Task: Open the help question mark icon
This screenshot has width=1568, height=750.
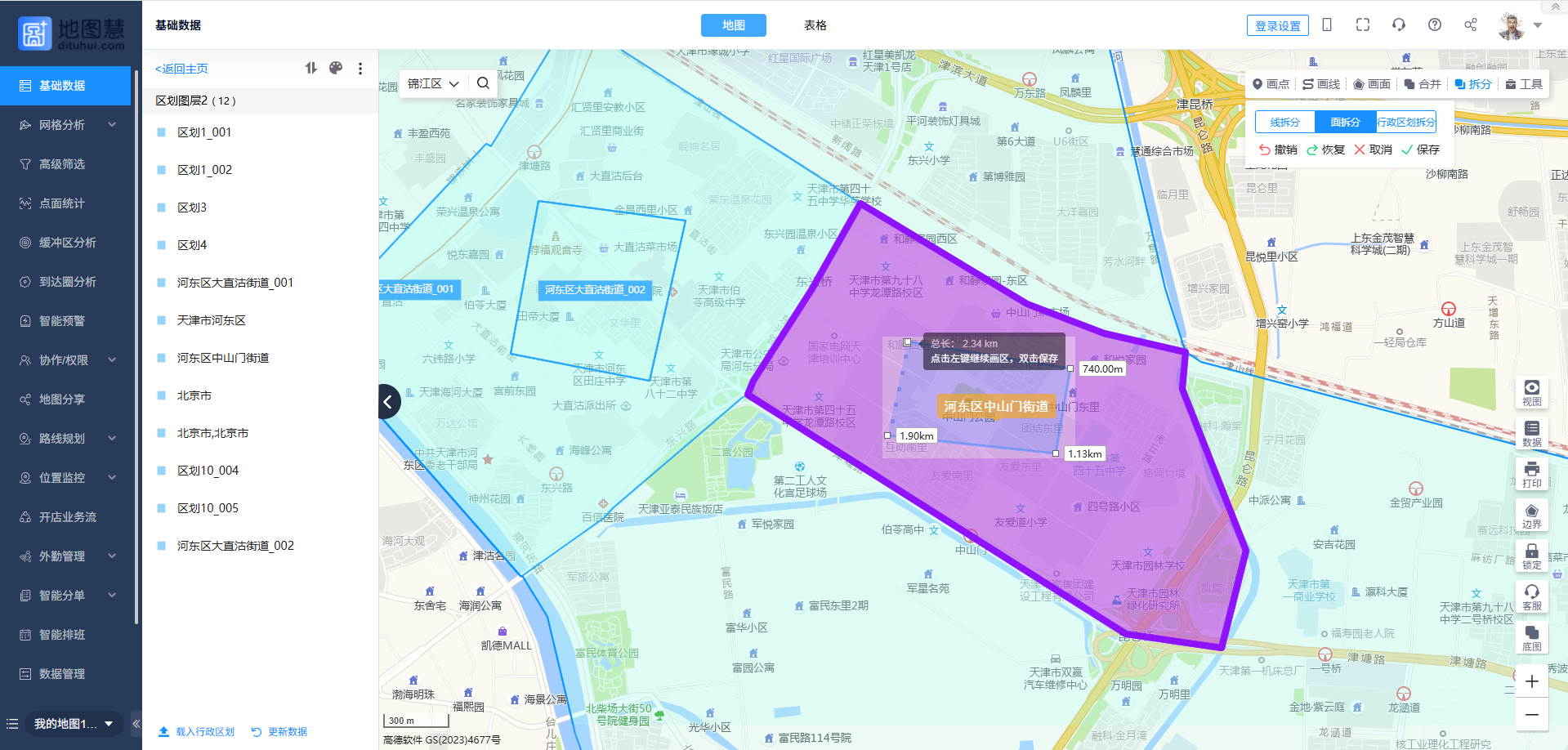Action: pyautogui.click(x=1434, y=25)
